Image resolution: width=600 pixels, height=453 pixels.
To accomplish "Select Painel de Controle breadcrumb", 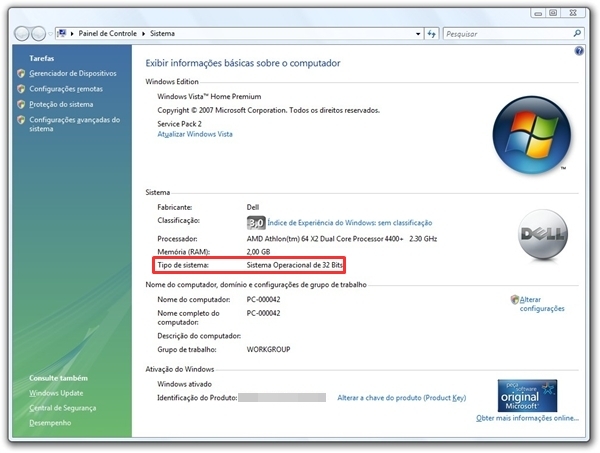I will pos(108,34).
